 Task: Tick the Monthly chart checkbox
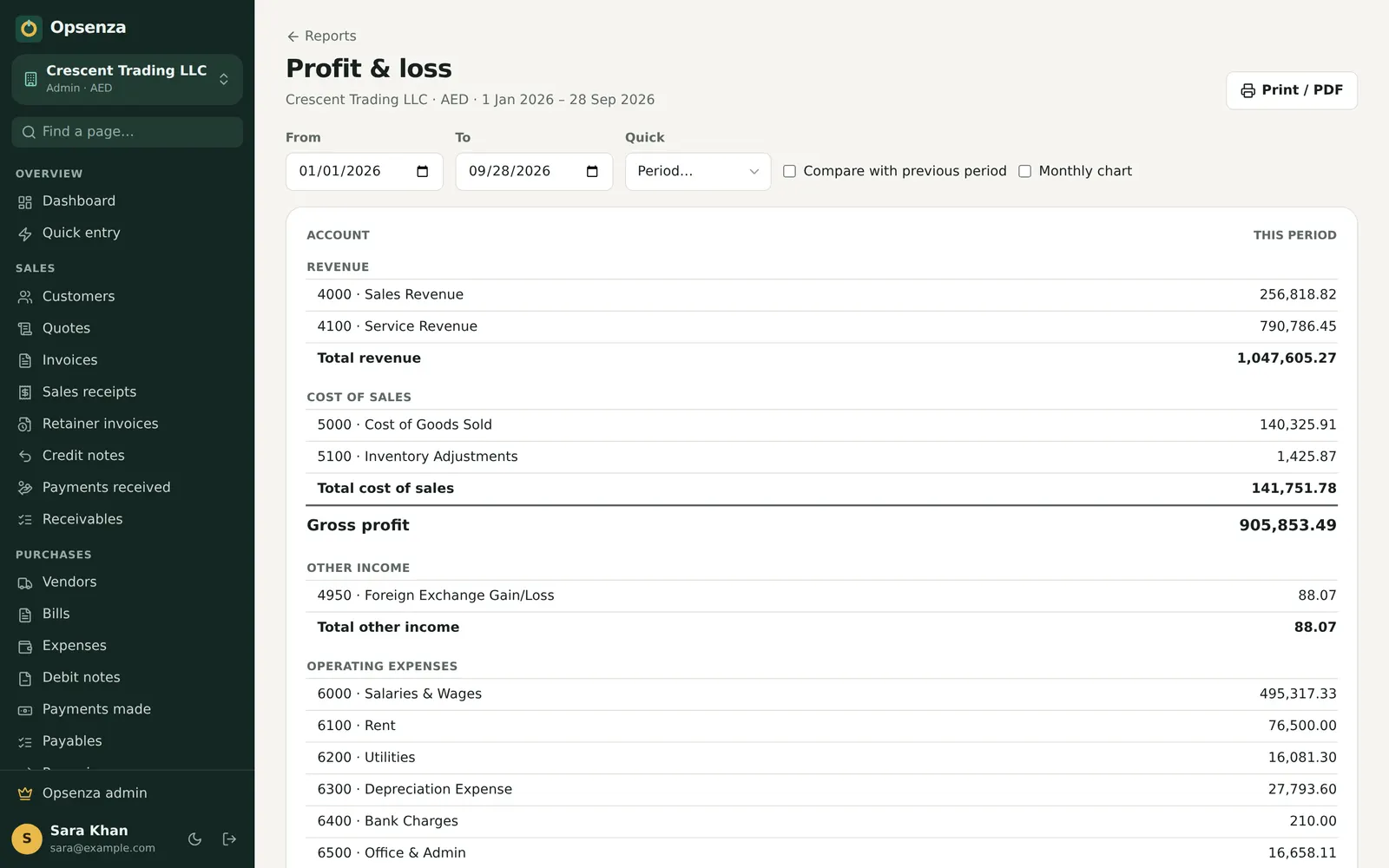1024,171
